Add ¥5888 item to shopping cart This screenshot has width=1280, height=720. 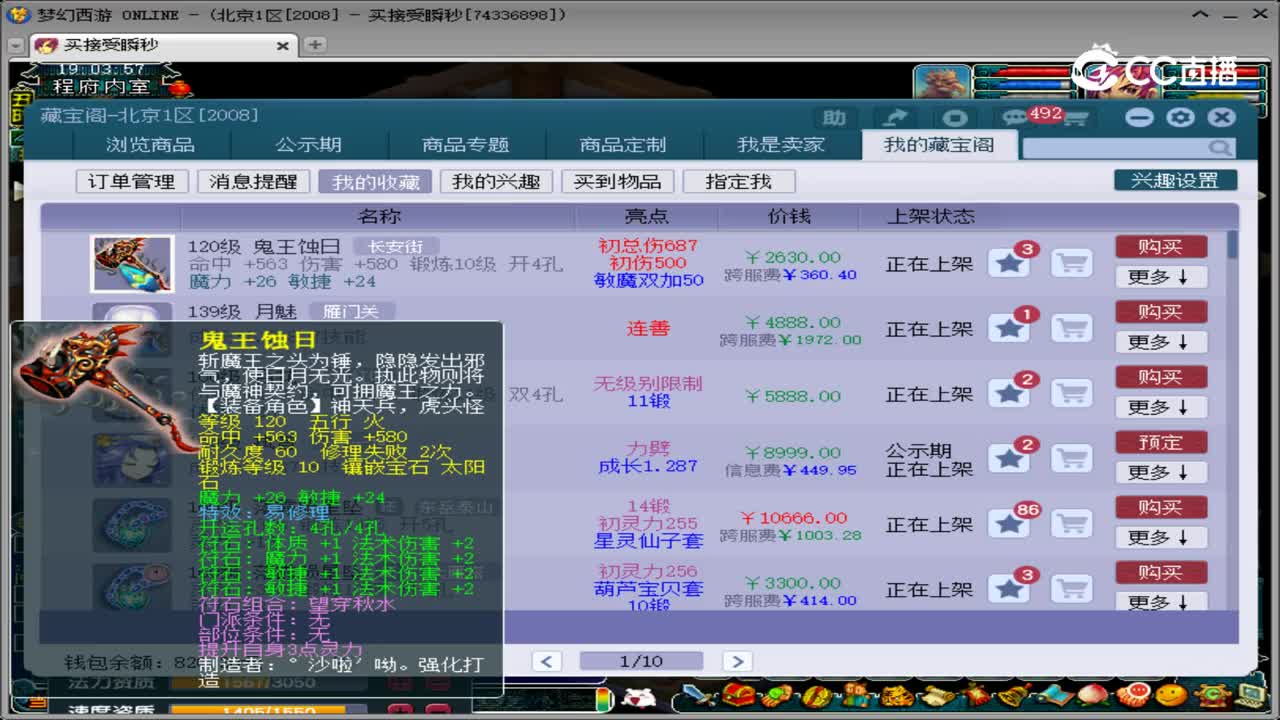point(1071,393)
